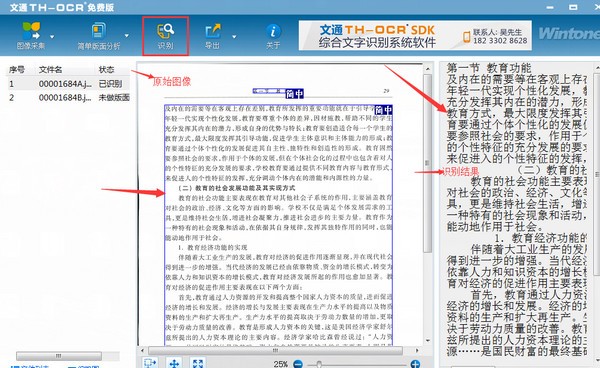Click the region selection tool below the image
Screen dimensions: 600x368
tap(150, 362)
